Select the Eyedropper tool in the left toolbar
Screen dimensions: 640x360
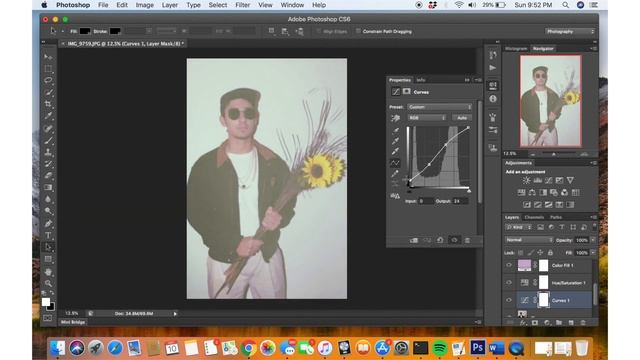coord(48,116)
